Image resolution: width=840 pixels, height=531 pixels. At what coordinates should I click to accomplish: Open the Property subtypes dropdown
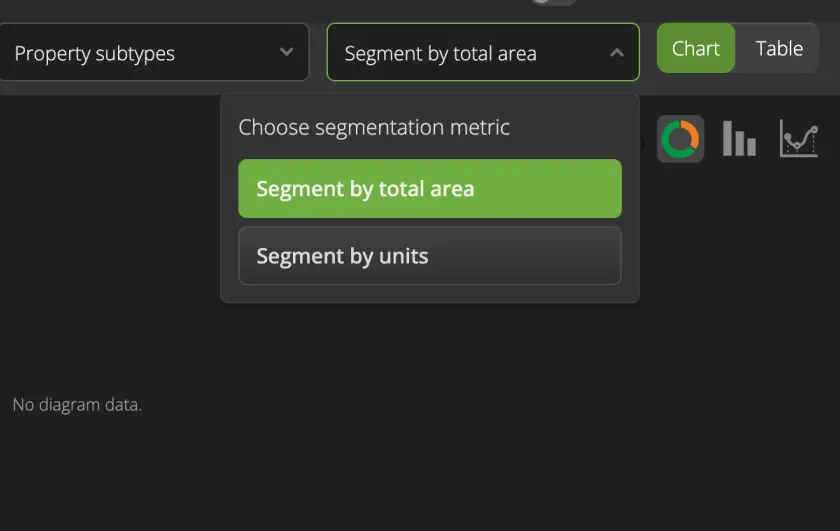pos(154,53)
